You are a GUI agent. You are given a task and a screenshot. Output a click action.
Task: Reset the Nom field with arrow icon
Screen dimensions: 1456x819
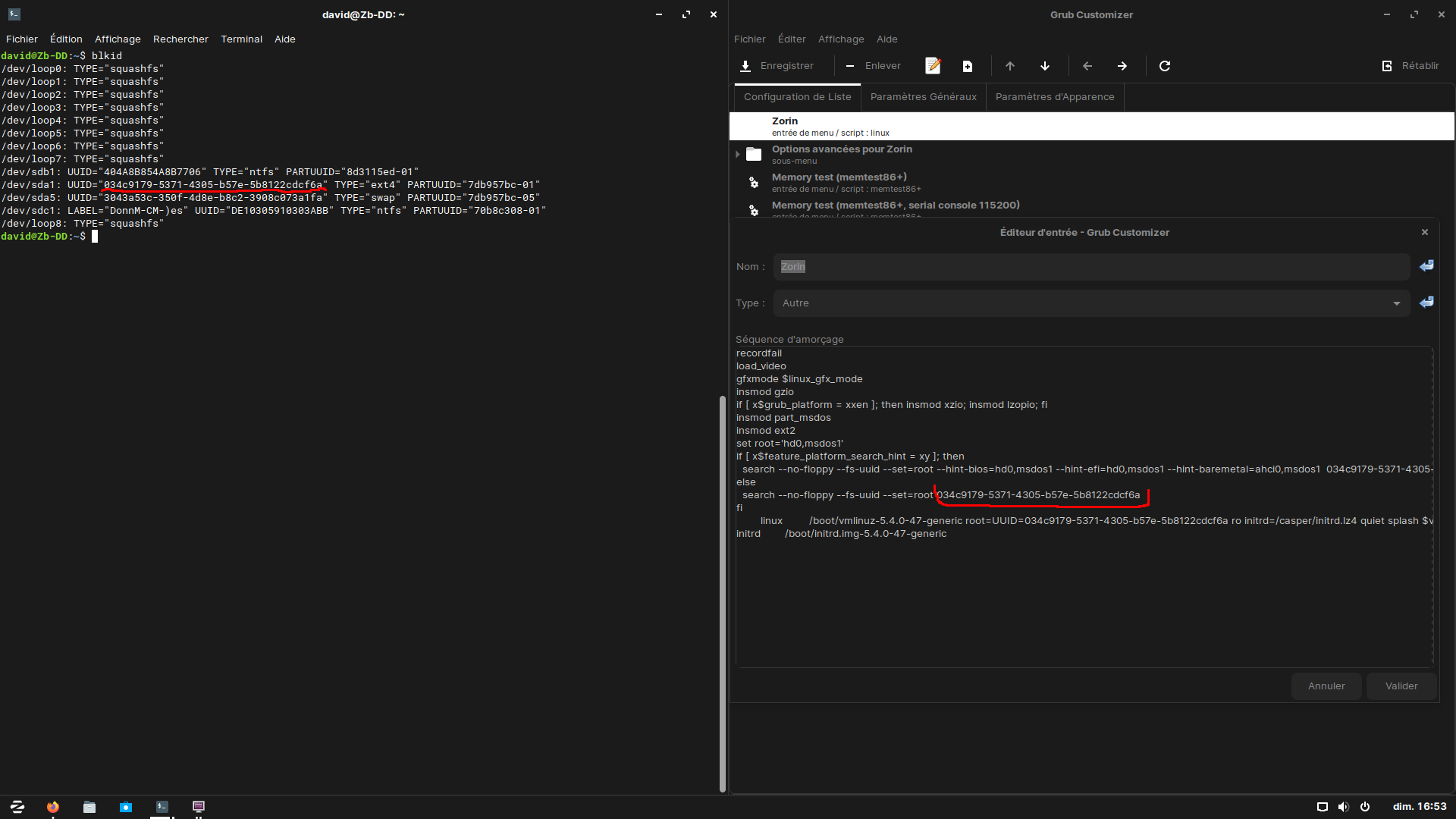1426,265
